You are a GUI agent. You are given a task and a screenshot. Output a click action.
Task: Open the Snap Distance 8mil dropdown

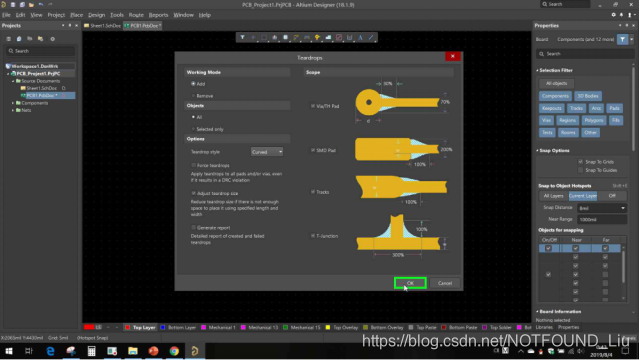pos(602,208)
